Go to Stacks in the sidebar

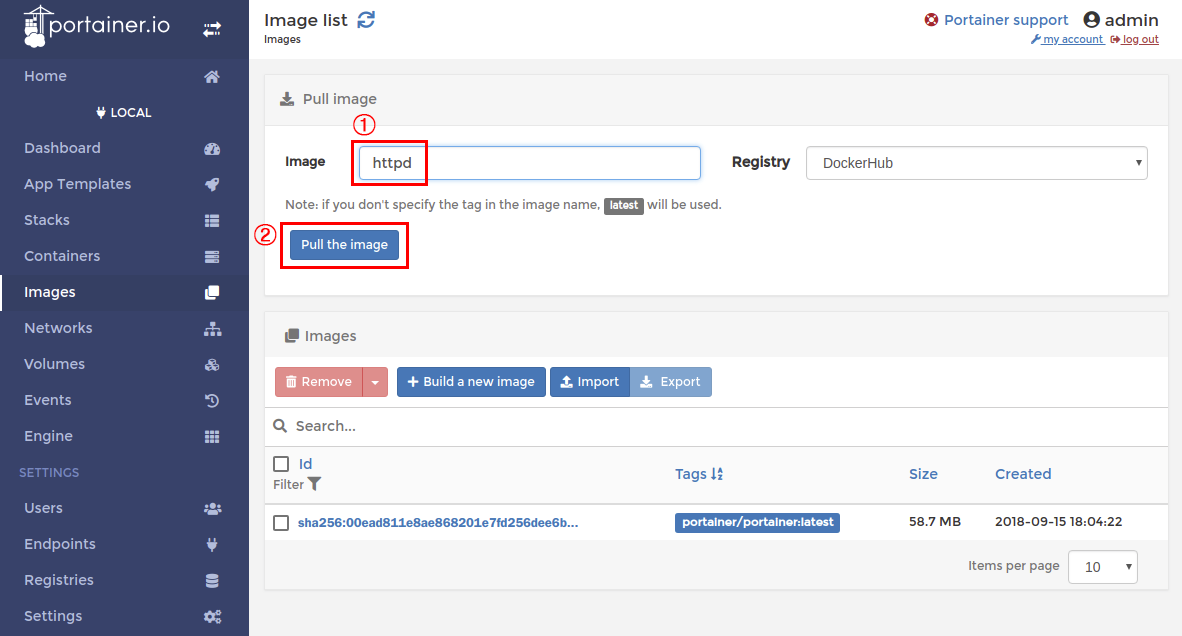[47, 220]
